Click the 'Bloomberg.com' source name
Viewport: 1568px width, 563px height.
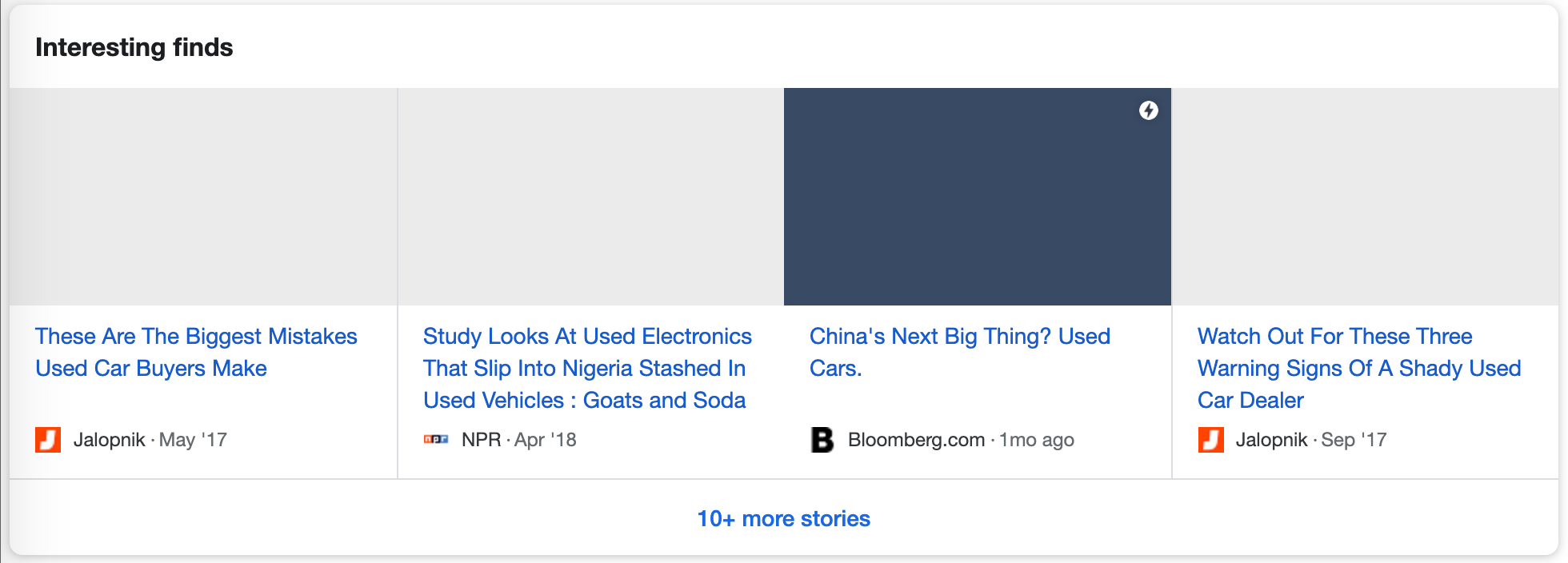(x=916, y=440)
